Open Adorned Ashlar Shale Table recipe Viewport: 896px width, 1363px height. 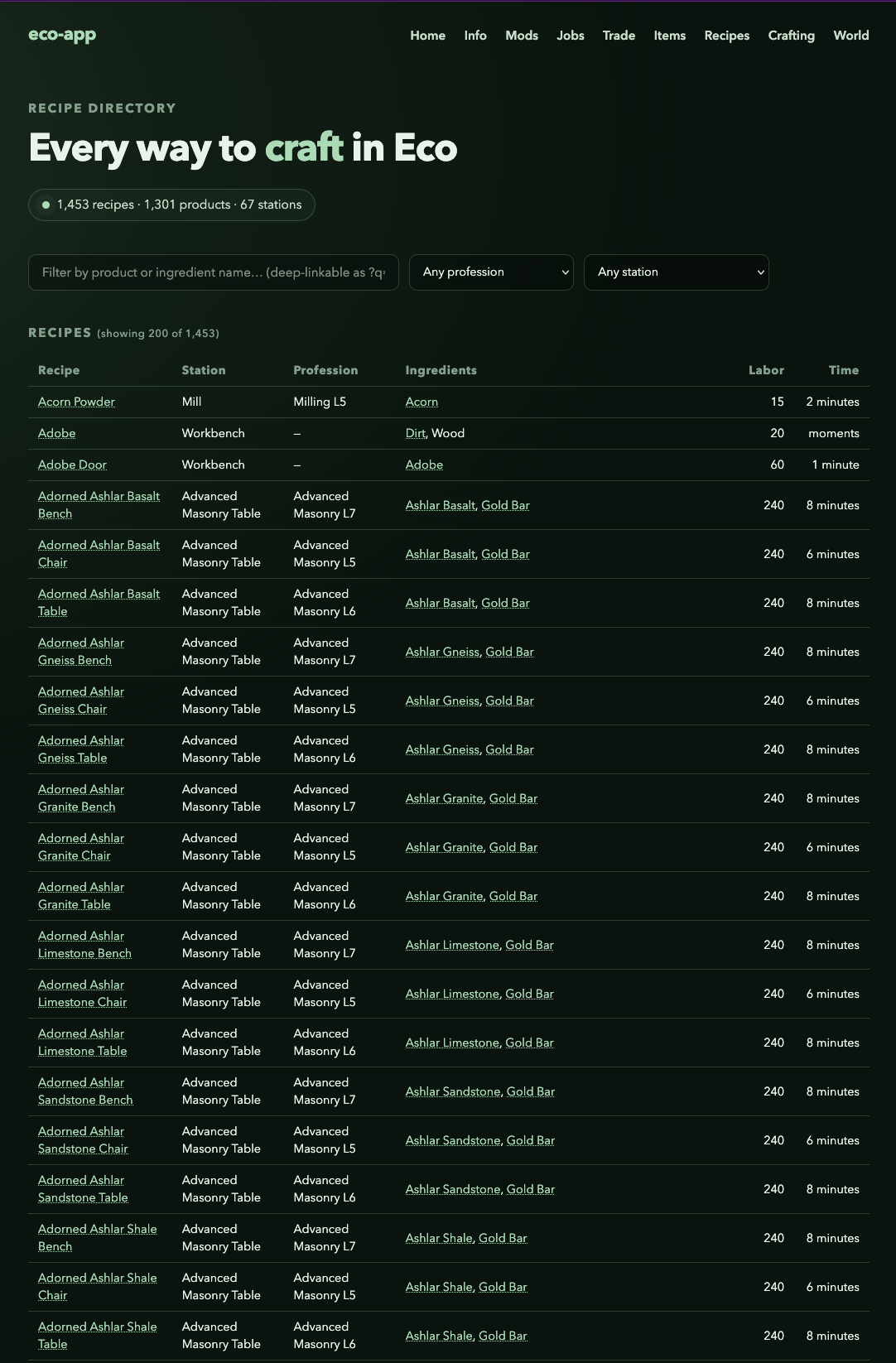click(97, 1336)
